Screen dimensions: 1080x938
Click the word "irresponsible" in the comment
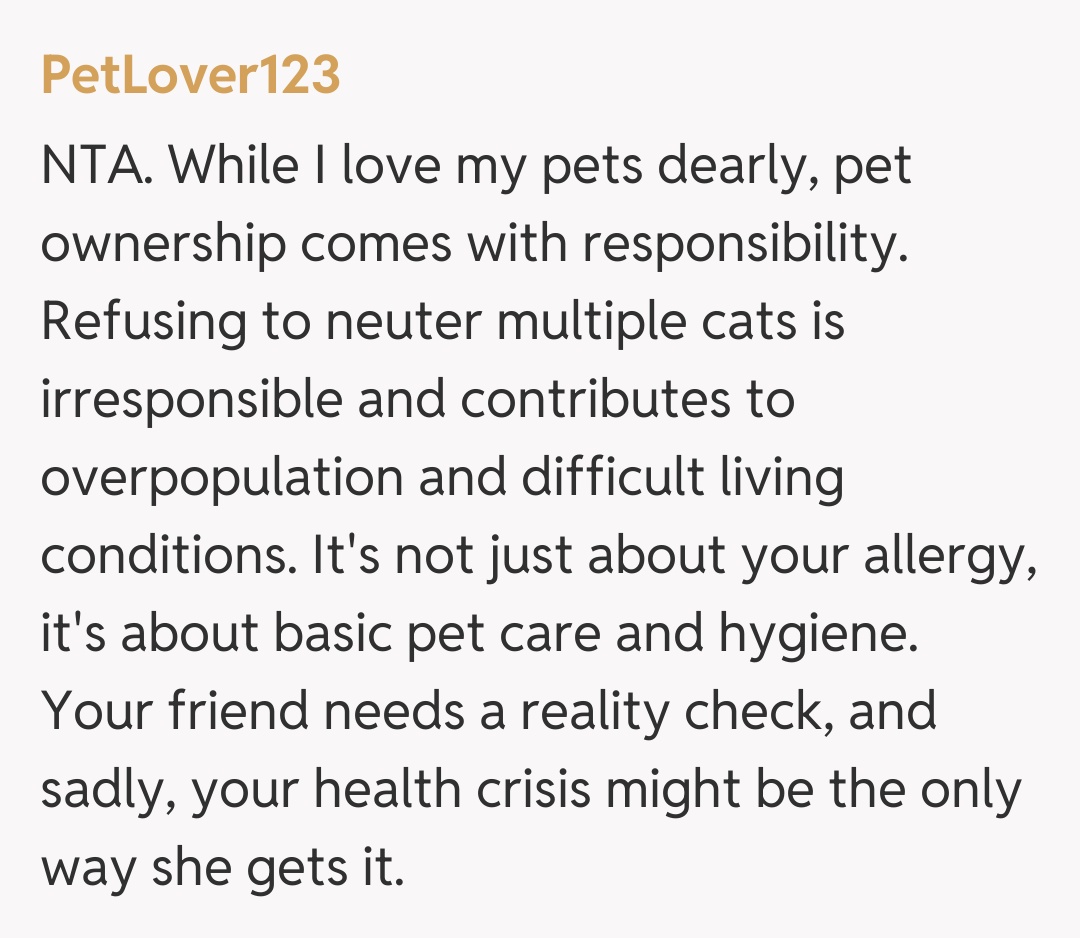point(190,401)
